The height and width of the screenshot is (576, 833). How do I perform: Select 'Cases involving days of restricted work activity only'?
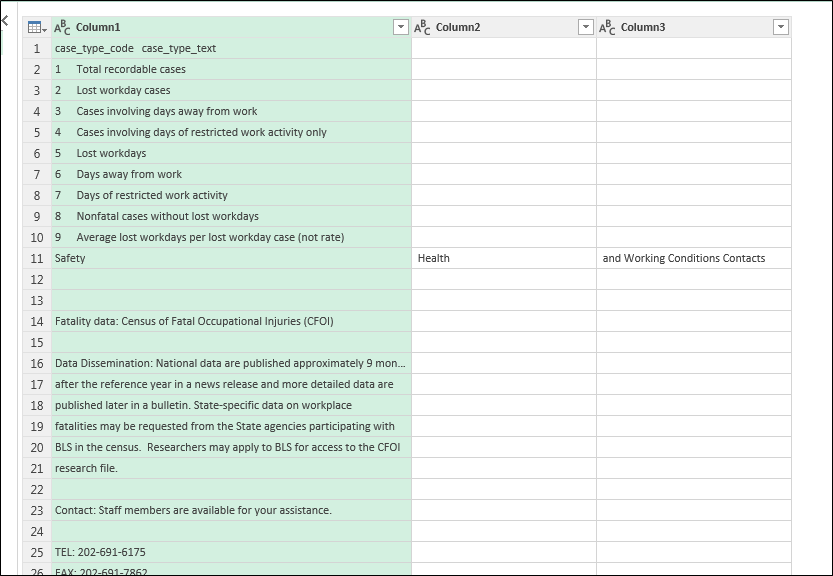[x=231, y=132]
